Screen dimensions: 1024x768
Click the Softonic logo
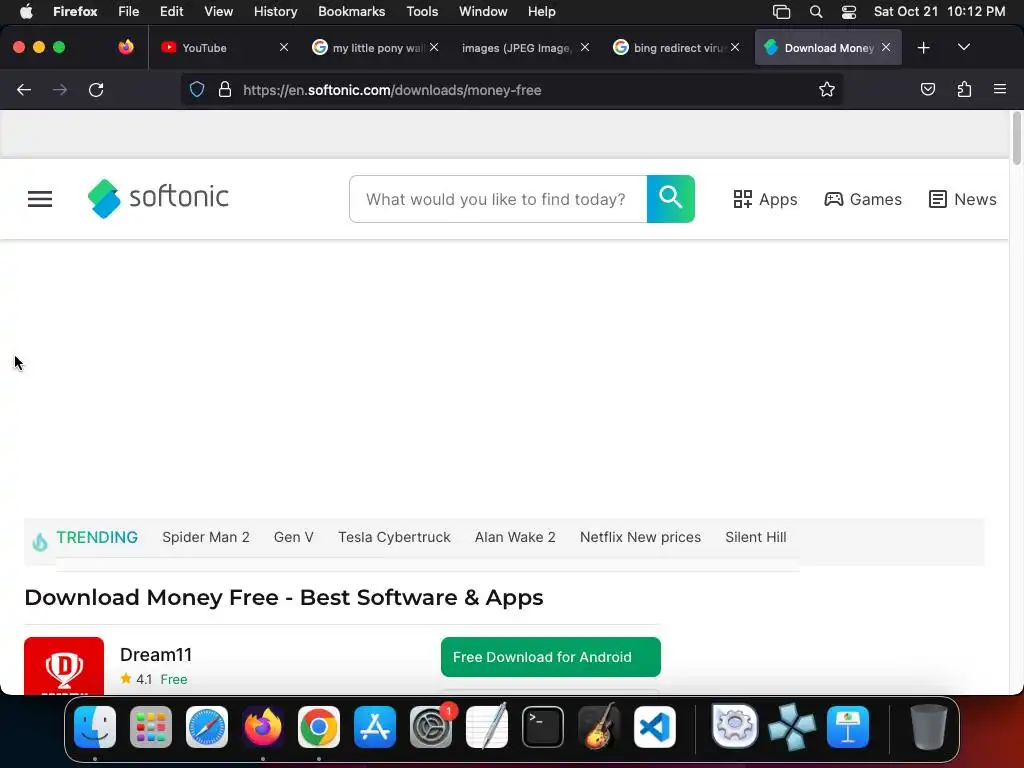(x=158, y=198)
